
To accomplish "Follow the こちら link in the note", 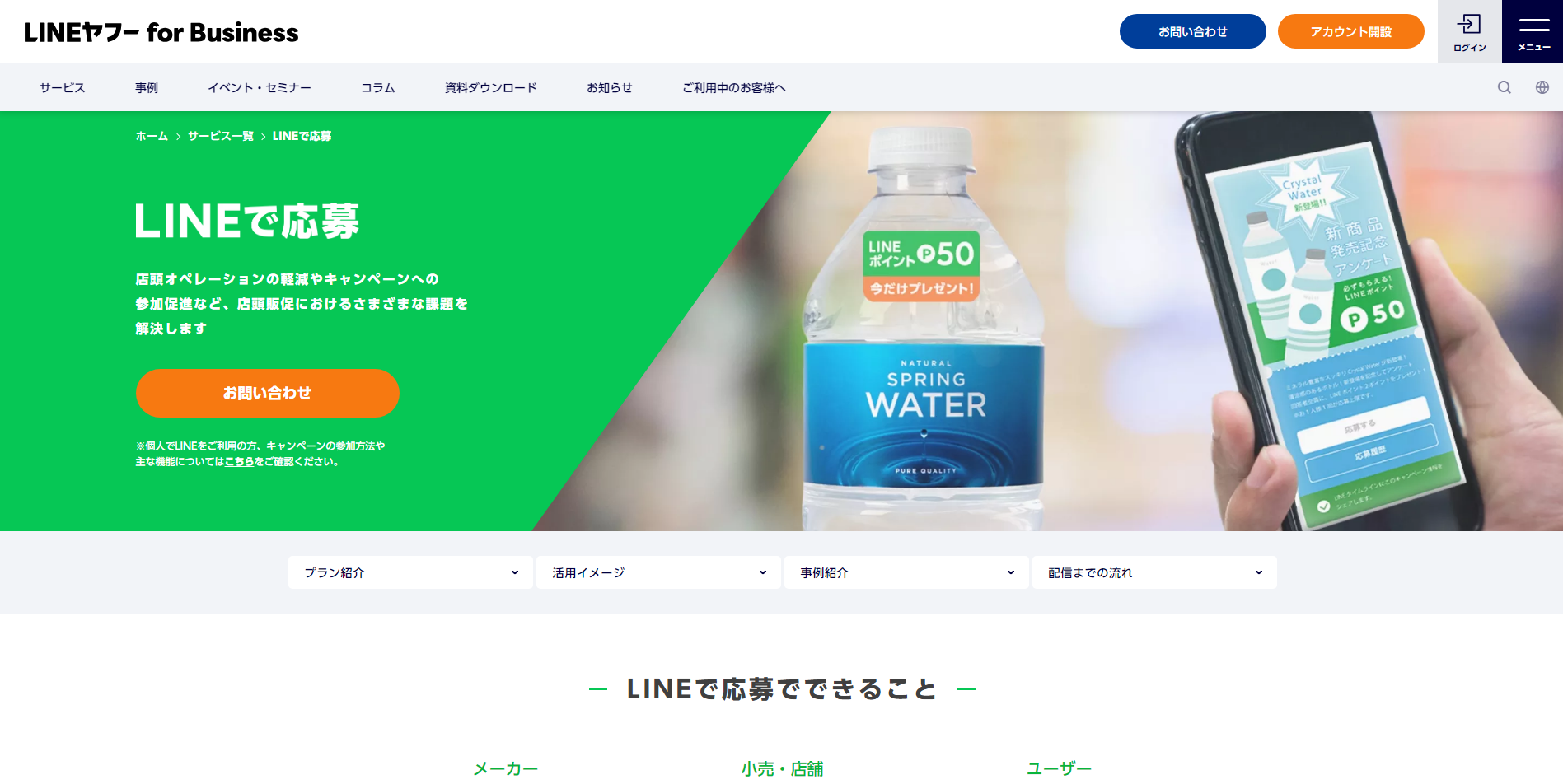I will [x=239, y=462].
